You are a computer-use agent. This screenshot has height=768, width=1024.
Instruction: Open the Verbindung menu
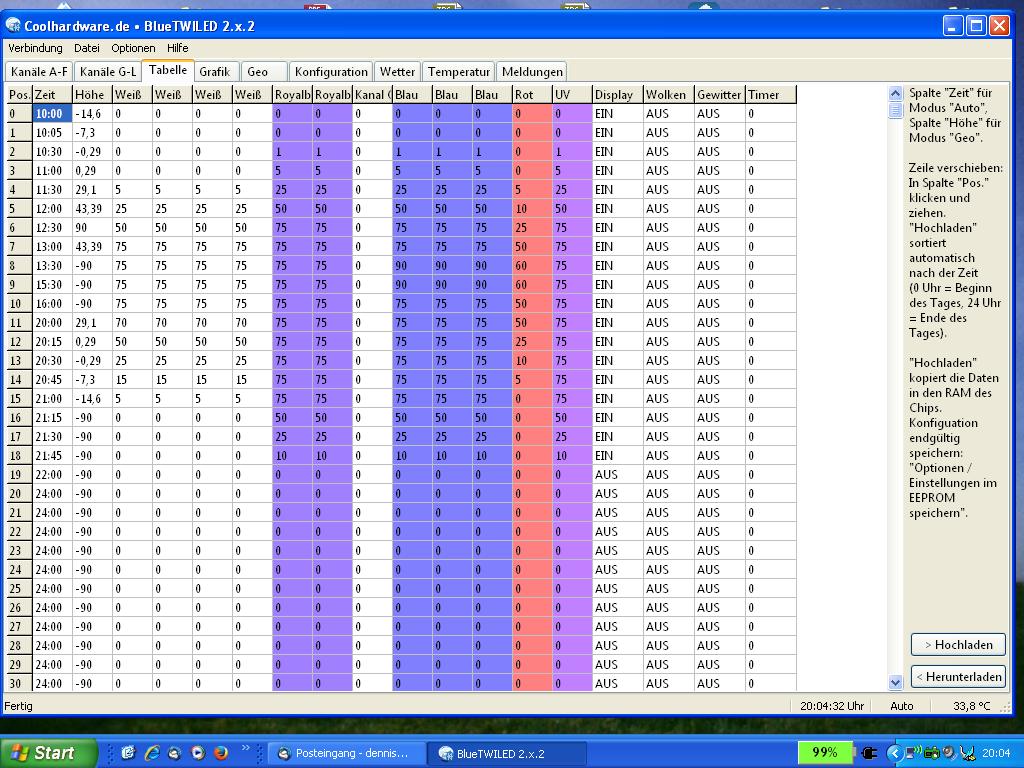(35, 48)
